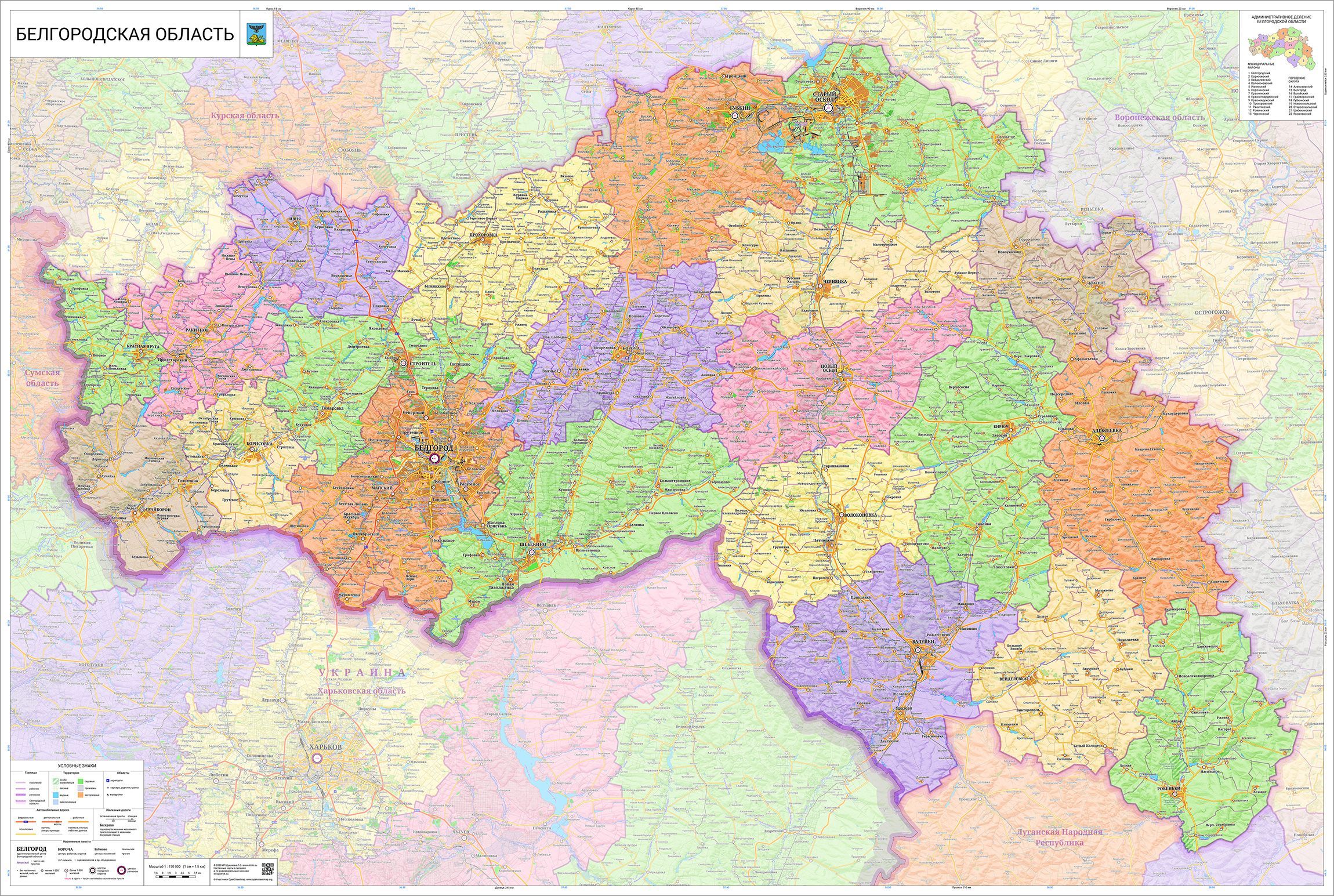Click the scale bar graphic

pos(176,876)
